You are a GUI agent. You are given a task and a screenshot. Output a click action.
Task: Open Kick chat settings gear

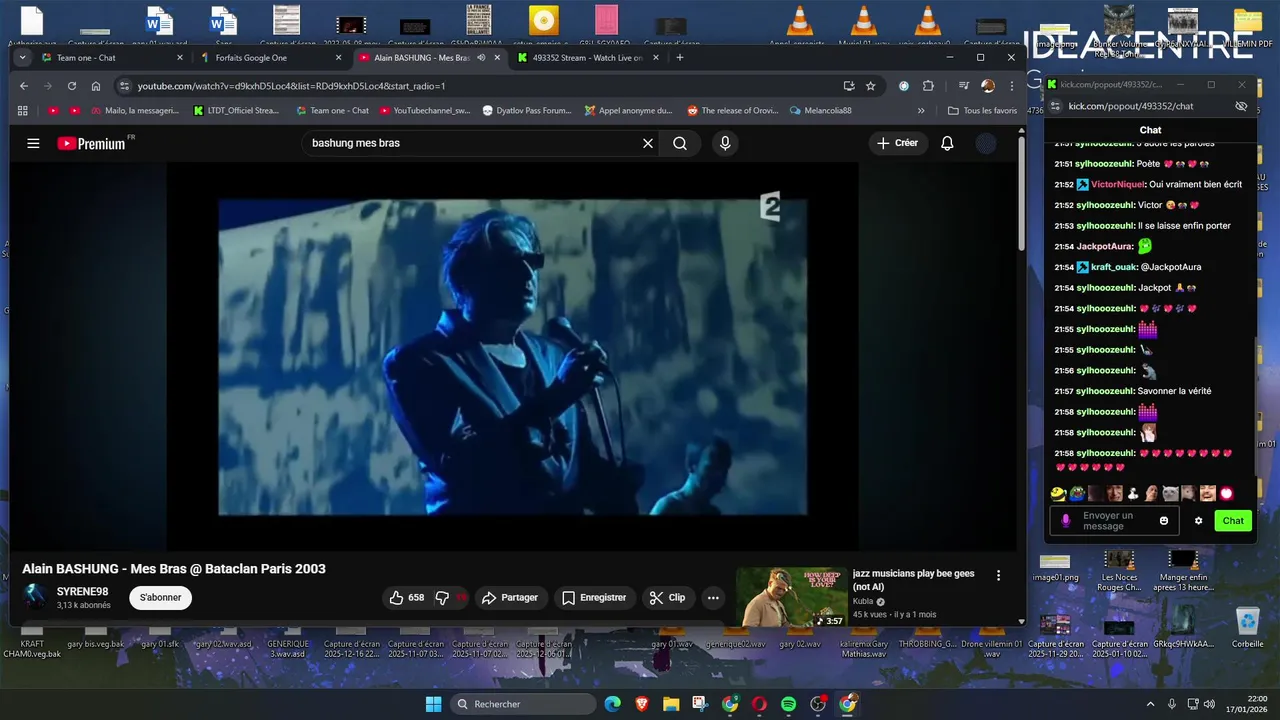[1199, 521]
